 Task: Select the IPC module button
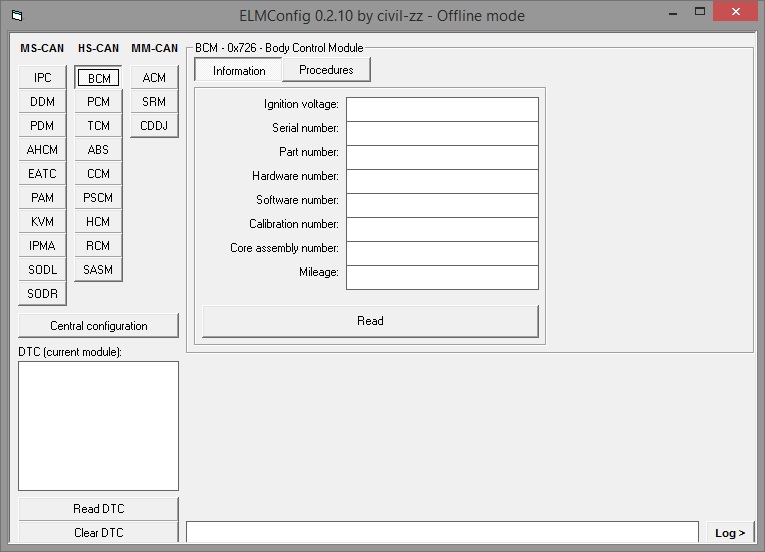pos(43,78)
